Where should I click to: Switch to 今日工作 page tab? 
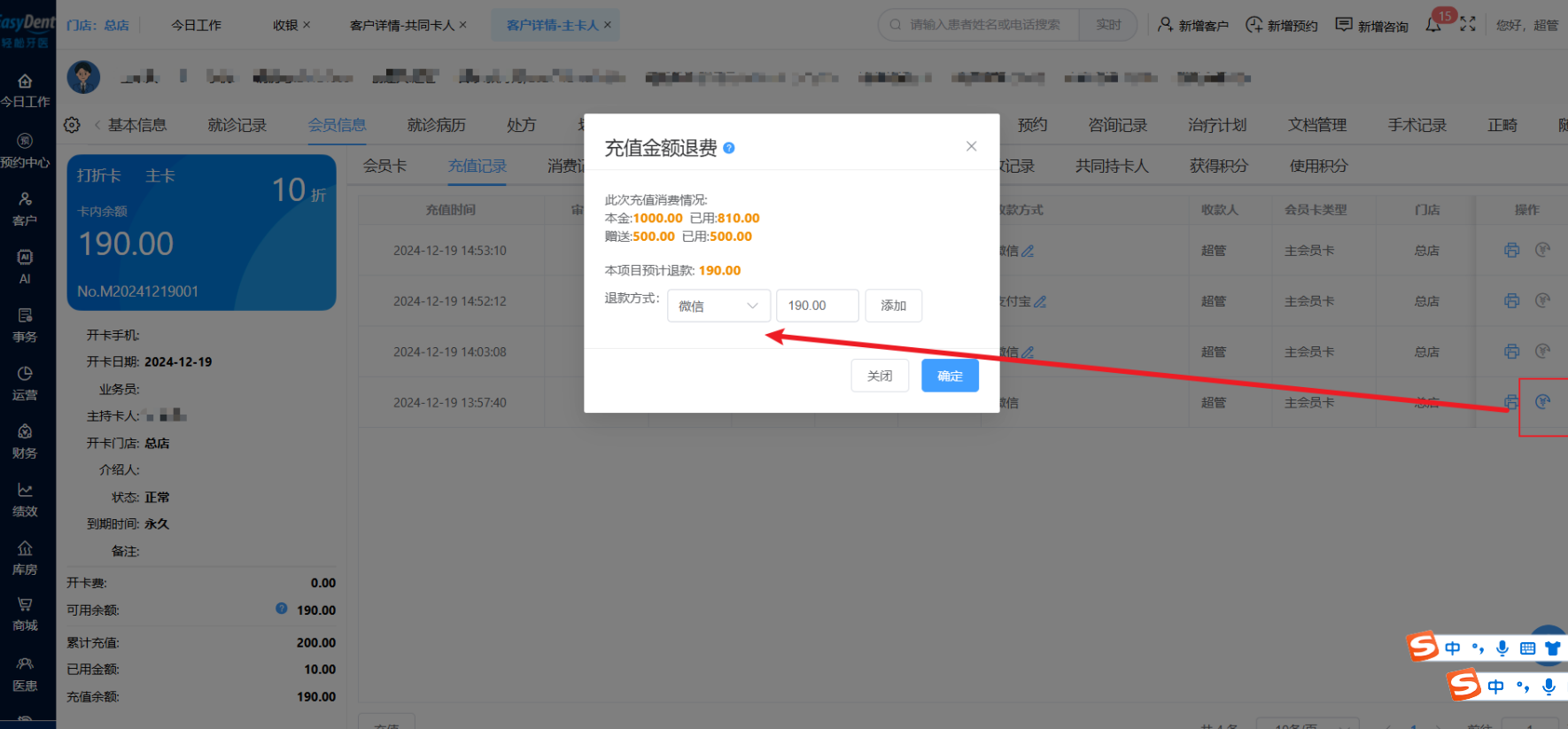click(197, 25)
